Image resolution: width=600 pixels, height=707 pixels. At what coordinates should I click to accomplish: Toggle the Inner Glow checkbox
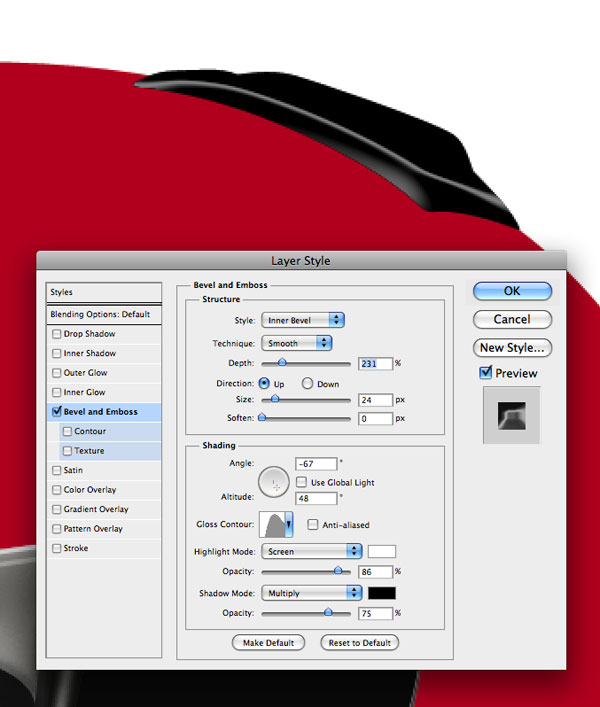(x=56, y=392)
